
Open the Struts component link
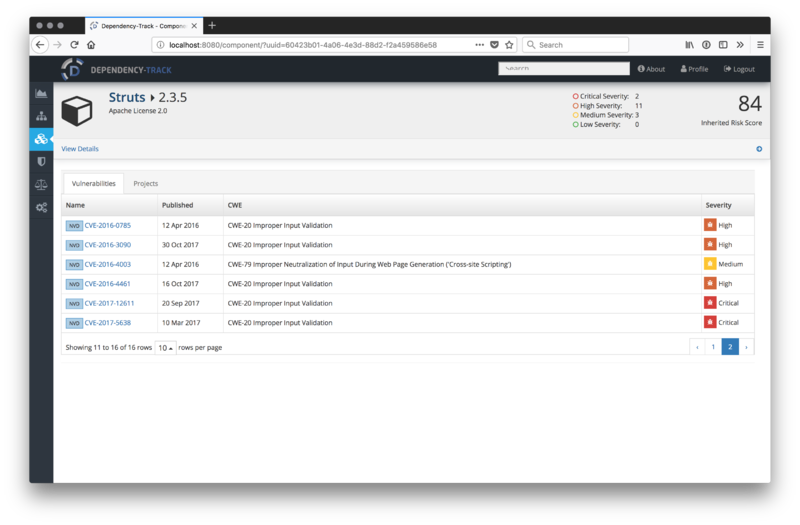click(x=127, y=97)
